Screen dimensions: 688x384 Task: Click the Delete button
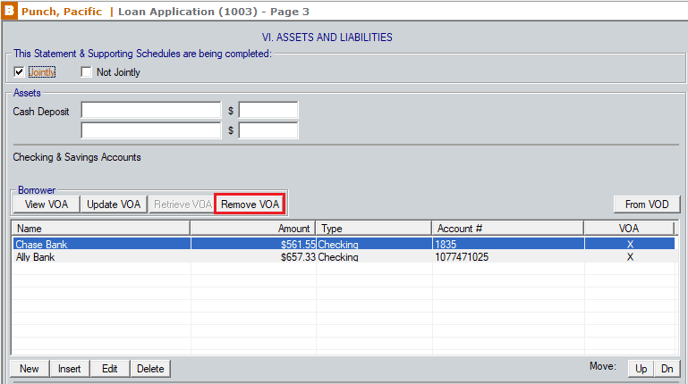pyautogui.click(x=150, y=369)
